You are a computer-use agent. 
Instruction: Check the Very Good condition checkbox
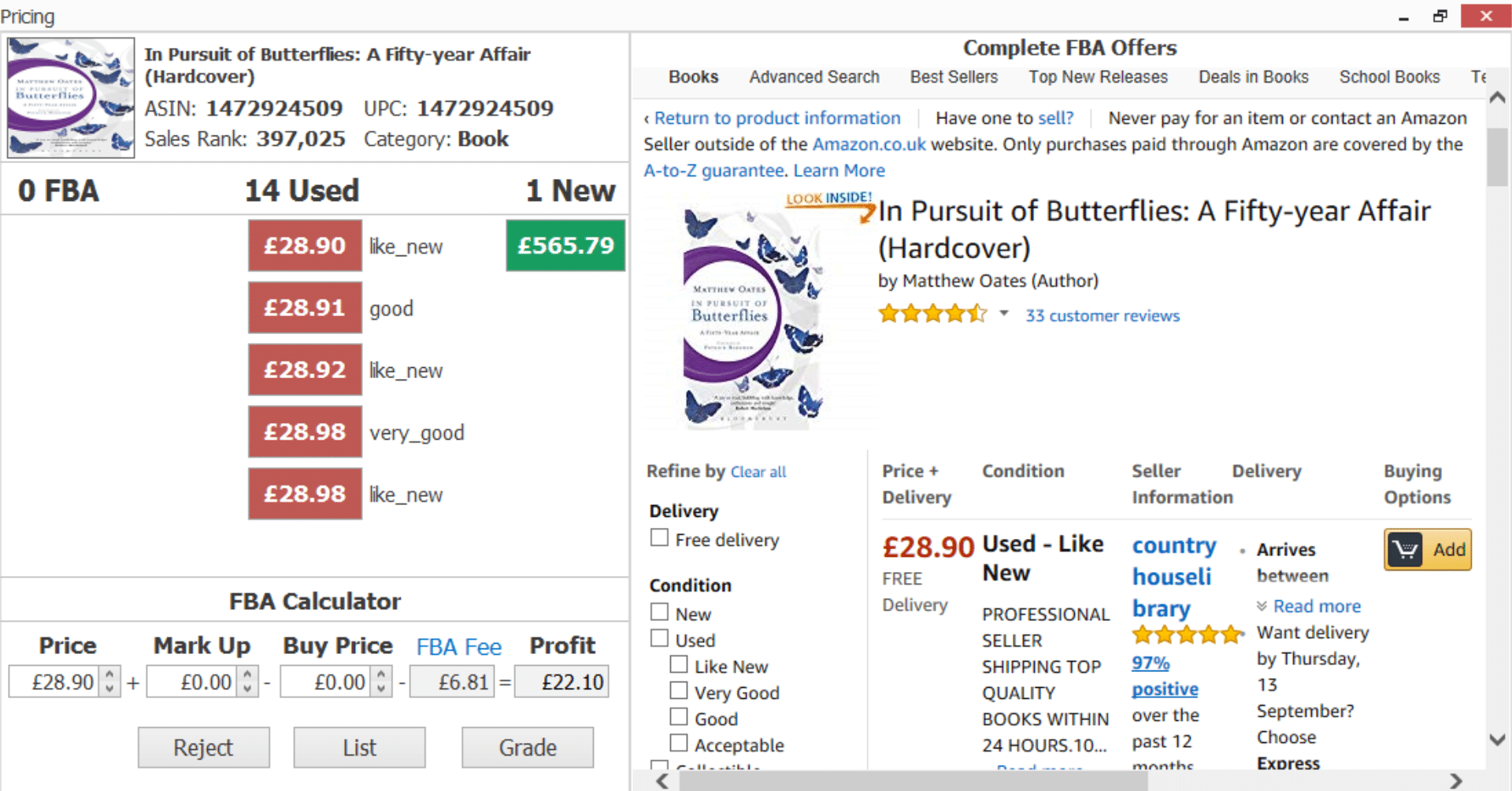click(678, 690)
